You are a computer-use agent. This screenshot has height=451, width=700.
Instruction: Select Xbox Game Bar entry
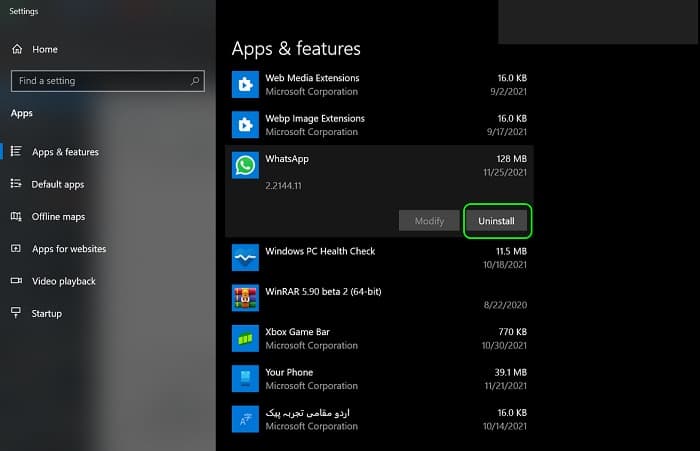pyautogui.click(x=379, y=338)
